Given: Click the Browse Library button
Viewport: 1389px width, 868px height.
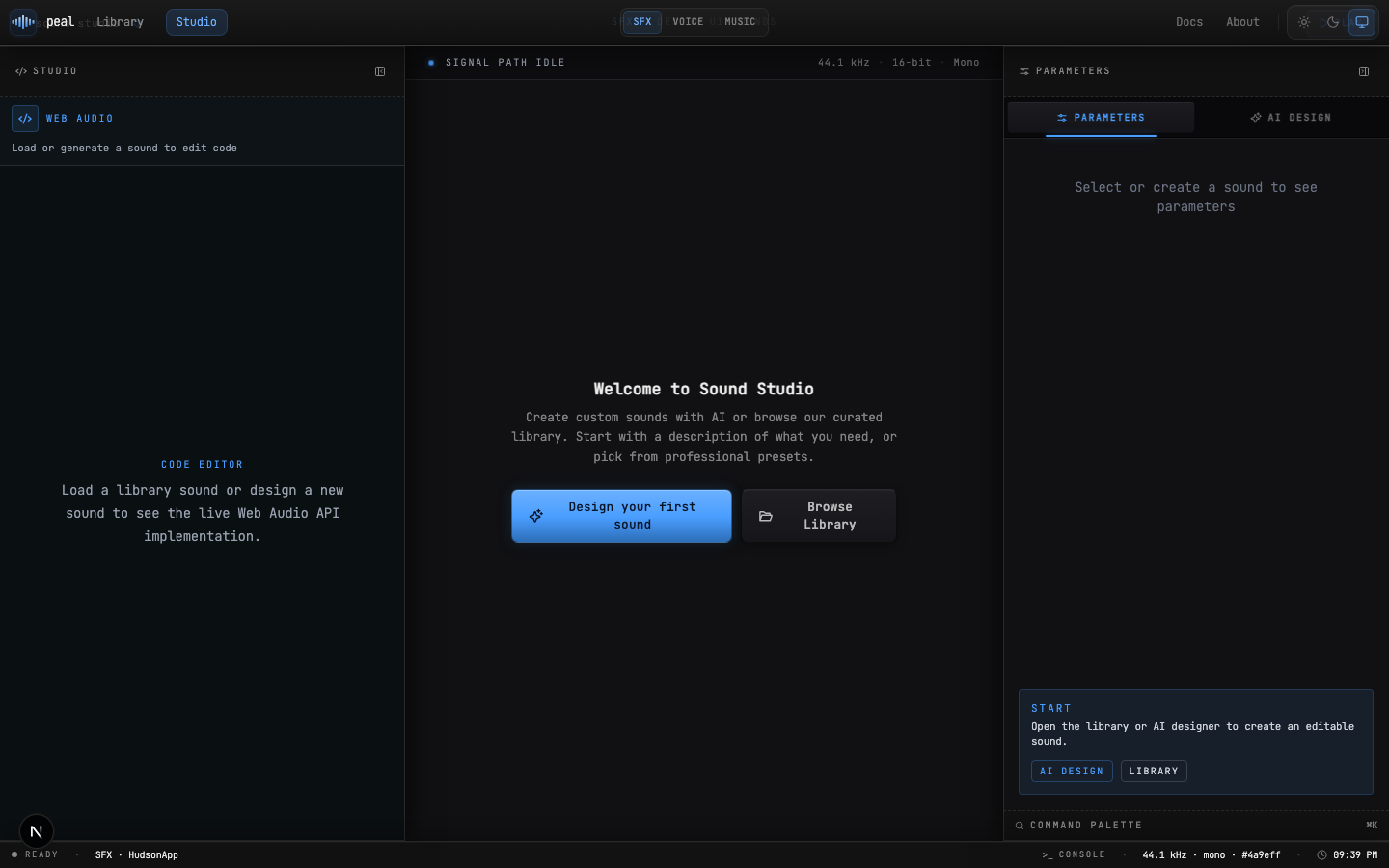Looking at the screenshot, I should tap(819, 516).
